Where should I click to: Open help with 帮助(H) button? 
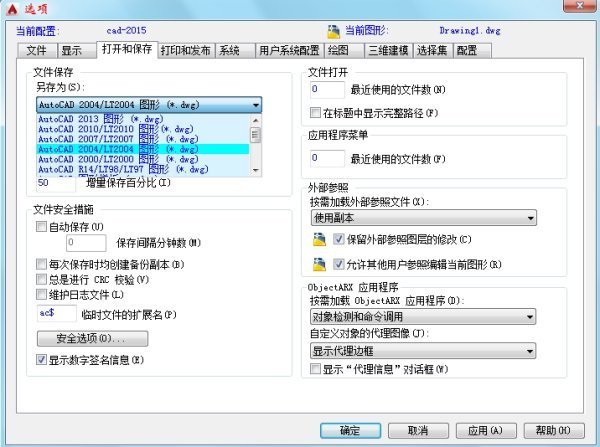pos(554,431)
